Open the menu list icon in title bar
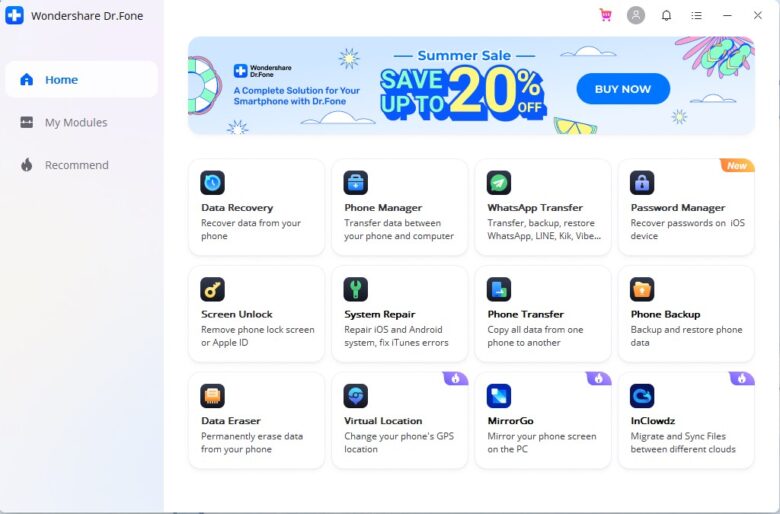Screen dimensions: 780x514 click(697, 15)
